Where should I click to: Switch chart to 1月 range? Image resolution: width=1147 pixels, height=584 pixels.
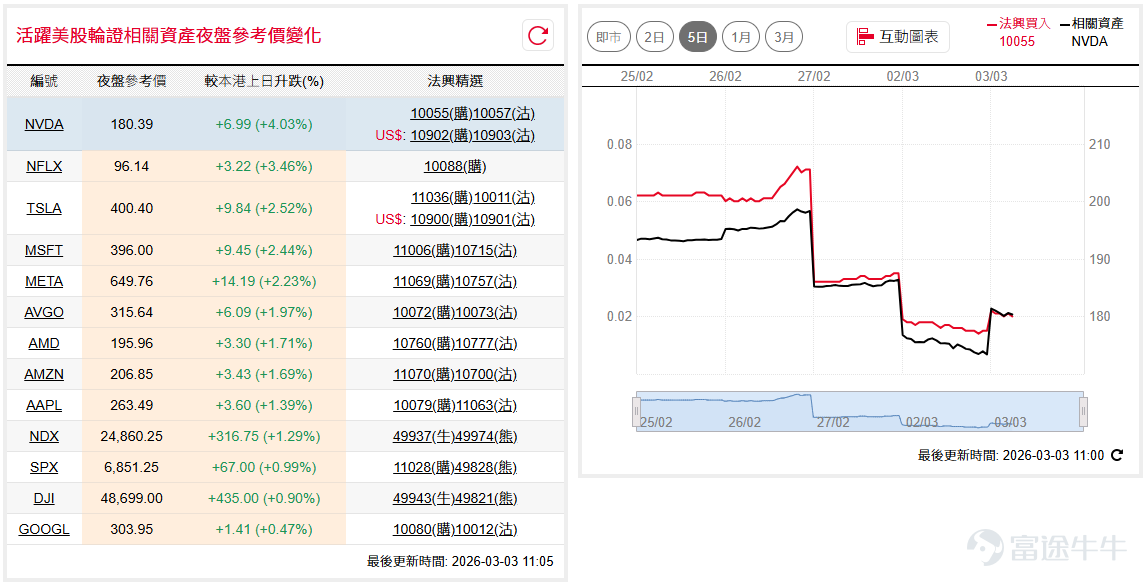pyautogui.click(x=740, y=37)
